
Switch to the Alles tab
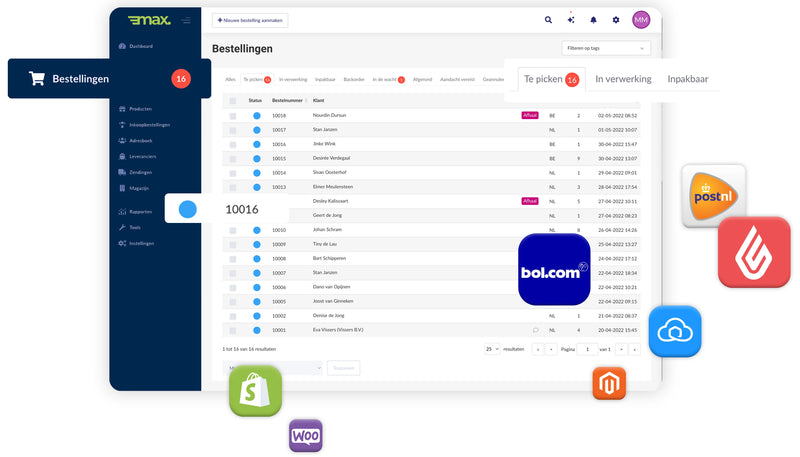231,80
